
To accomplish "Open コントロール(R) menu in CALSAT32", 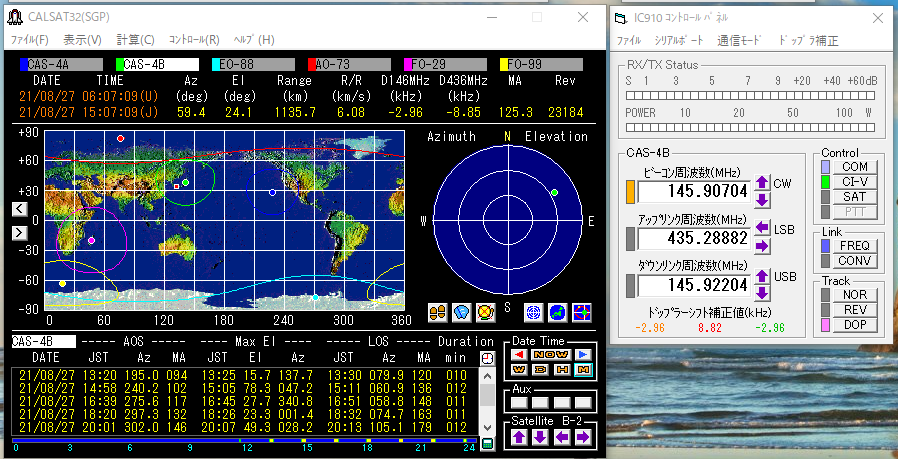I will click(194, 40).
